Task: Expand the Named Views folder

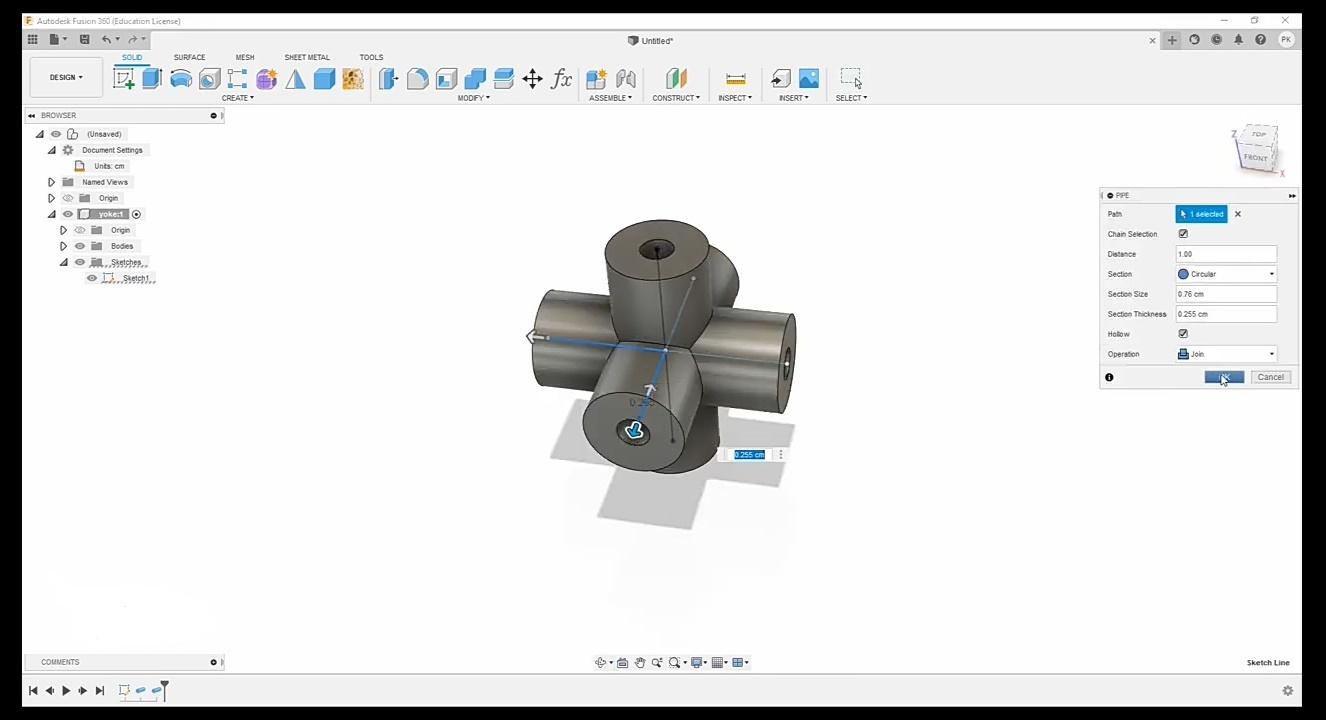Action: click(x=51, y=182)
